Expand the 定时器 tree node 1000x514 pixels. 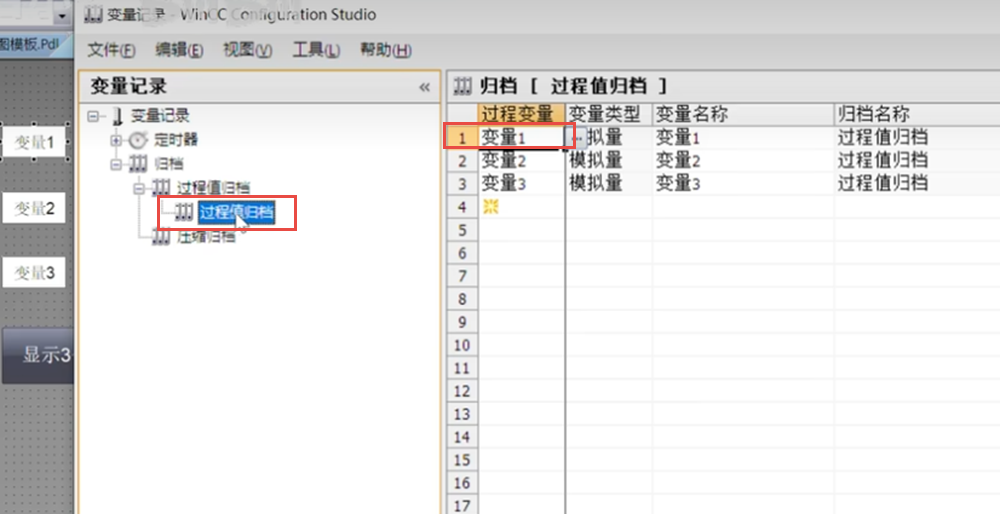tap(116, 139)
